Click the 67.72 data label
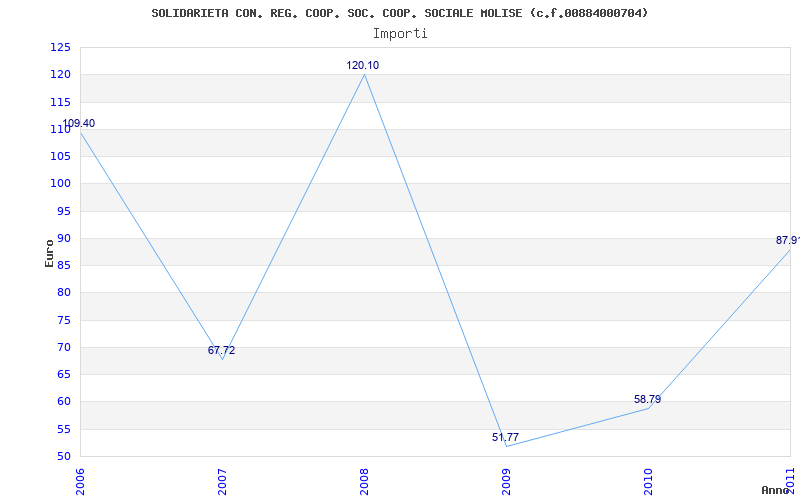800x500 pixels. [x=221, y=351]
